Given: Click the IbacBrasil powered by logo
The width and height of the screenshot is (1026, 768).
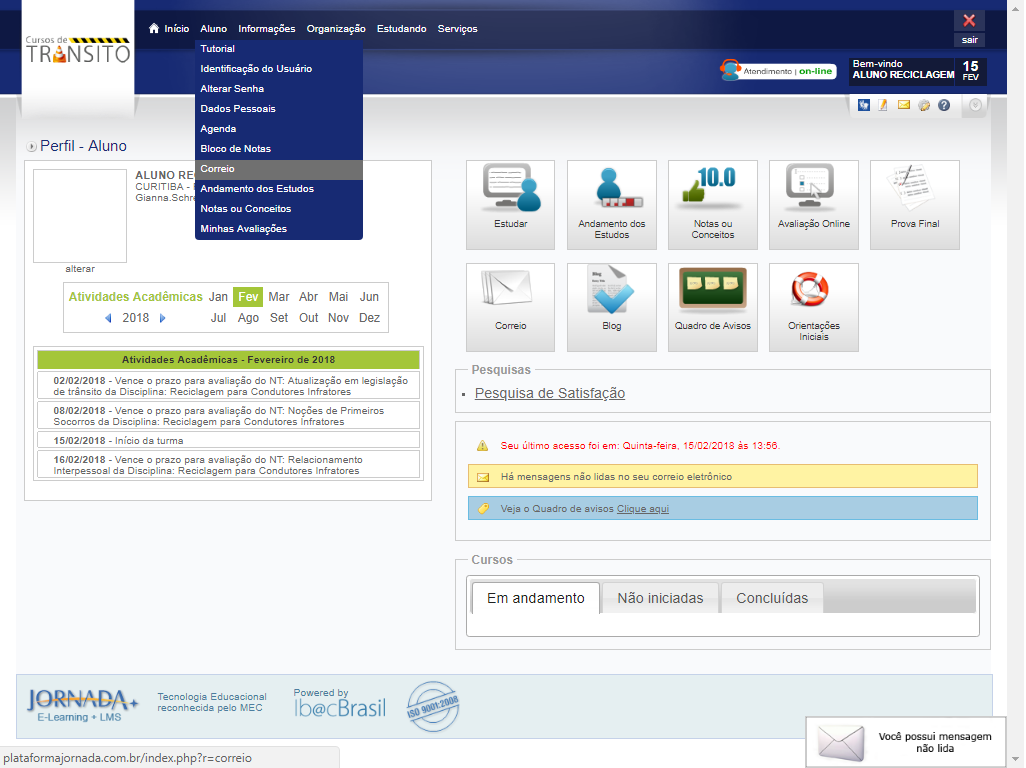Looking at the screenshot, I should (x=340, y=703).
